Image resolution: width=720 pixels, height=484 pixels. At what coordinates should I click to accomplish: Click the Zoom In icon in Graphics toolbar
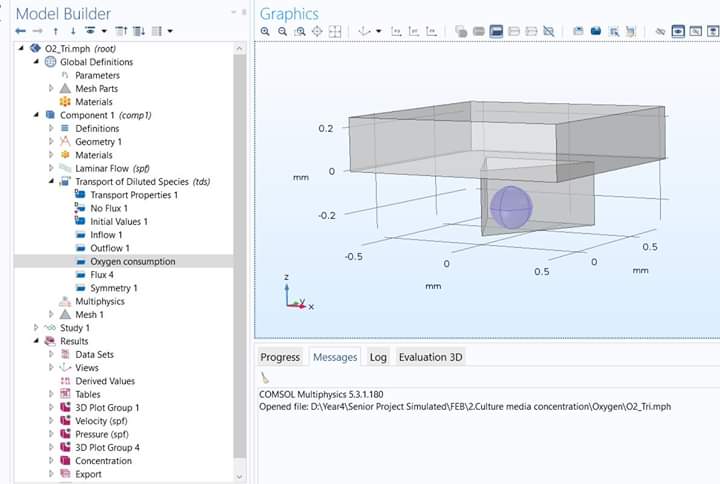[265, 31]
